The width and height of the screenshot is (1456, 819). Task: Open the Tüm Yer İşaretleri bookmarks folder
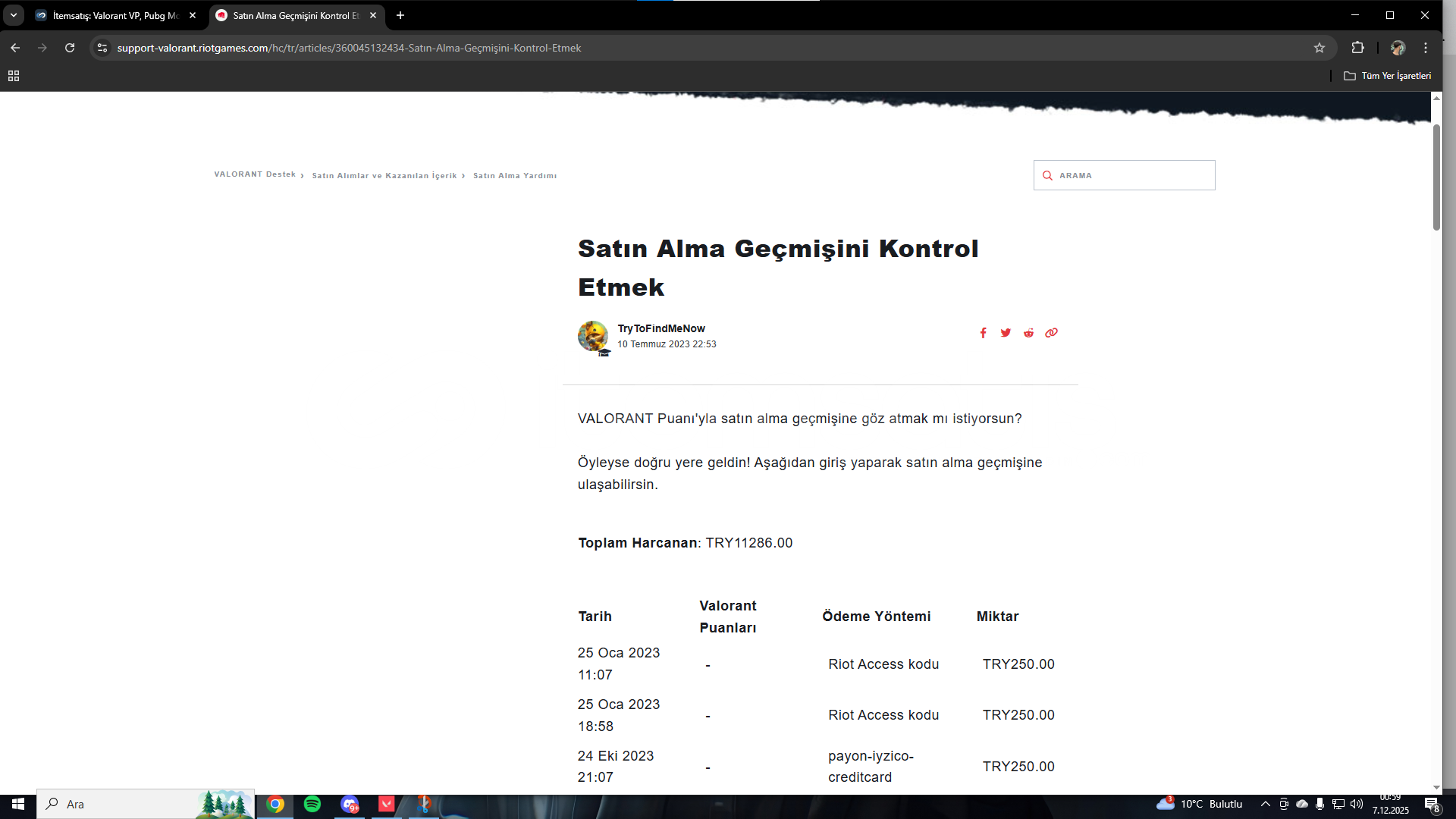pos(1388,76)
